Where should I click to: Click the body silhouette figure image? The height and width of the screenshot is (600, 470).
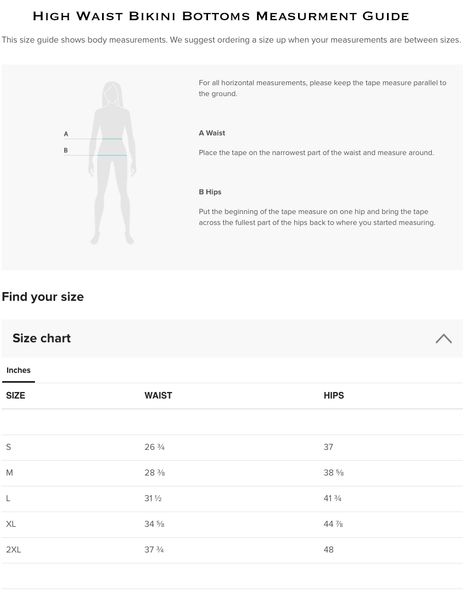click(113, 165)
